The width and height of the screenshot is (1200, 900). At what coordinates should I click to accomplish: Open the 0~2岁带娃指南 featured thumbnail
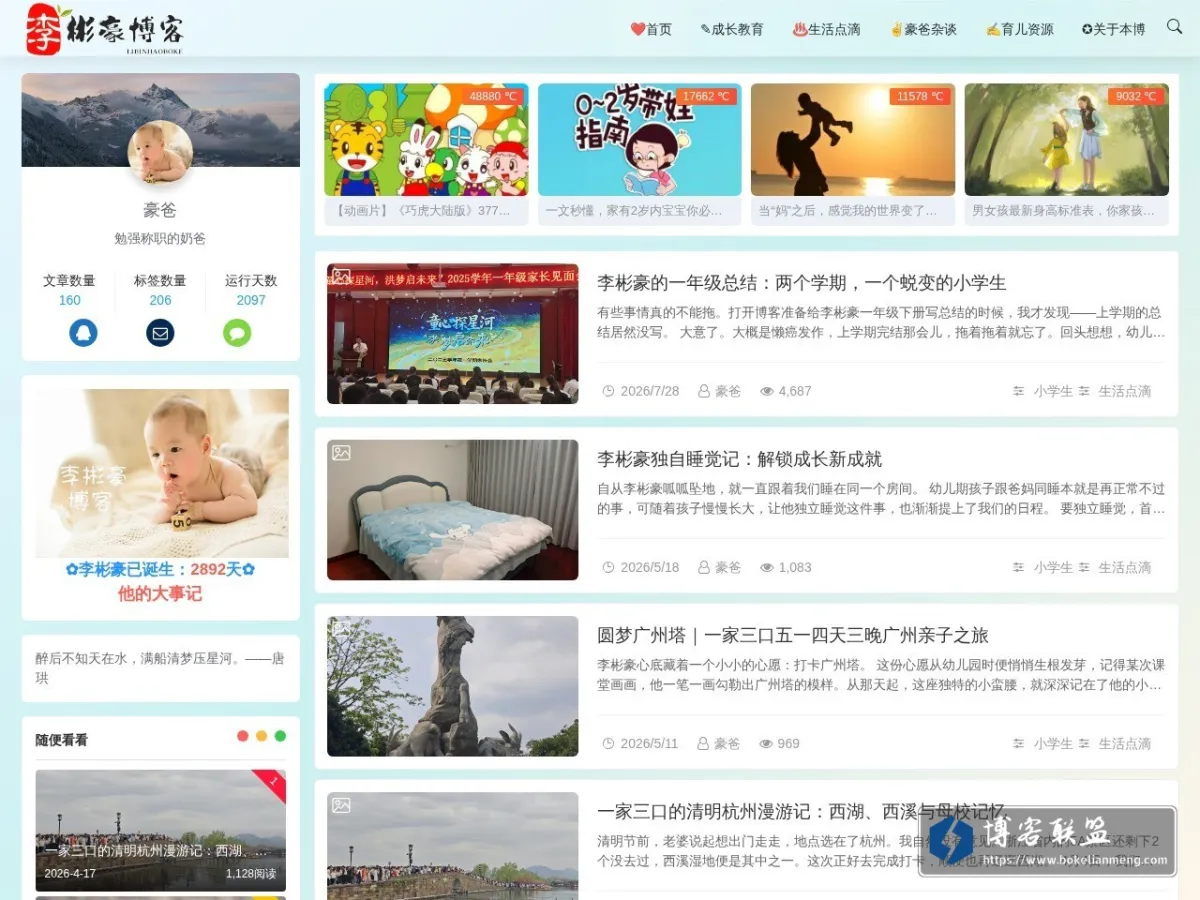pos(640,139)
